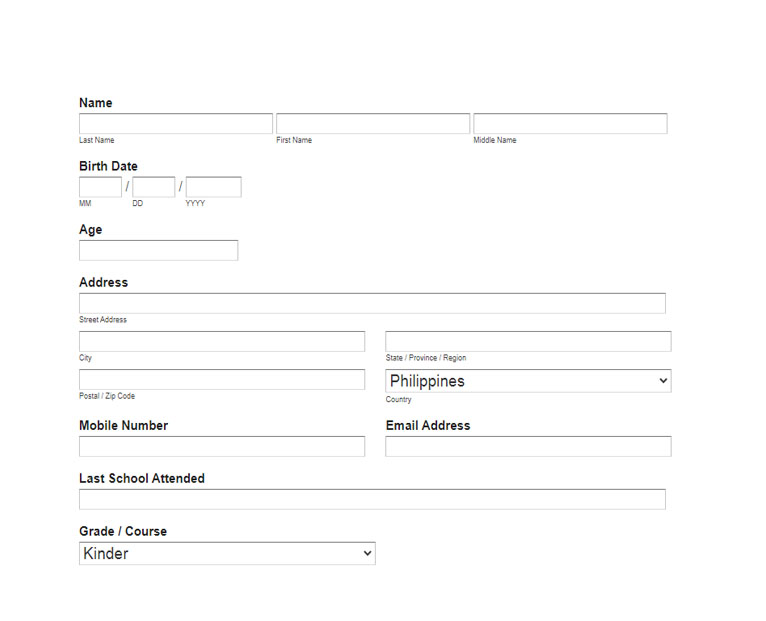Viewport: 766px width, 621px height.
Task: Expand the Grade / Course dropdown showing Kinder
Action: (227, 553)
